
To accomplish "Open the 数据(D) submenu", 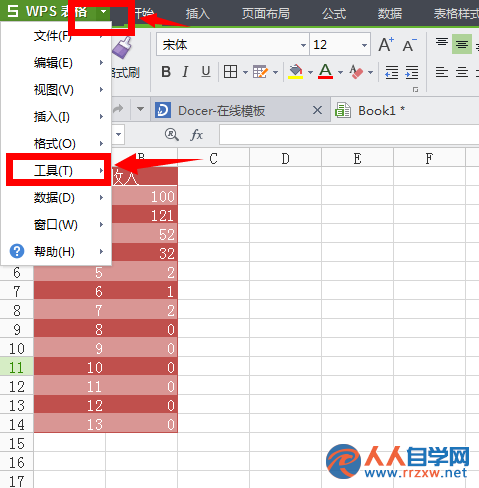I will point(56,198).
